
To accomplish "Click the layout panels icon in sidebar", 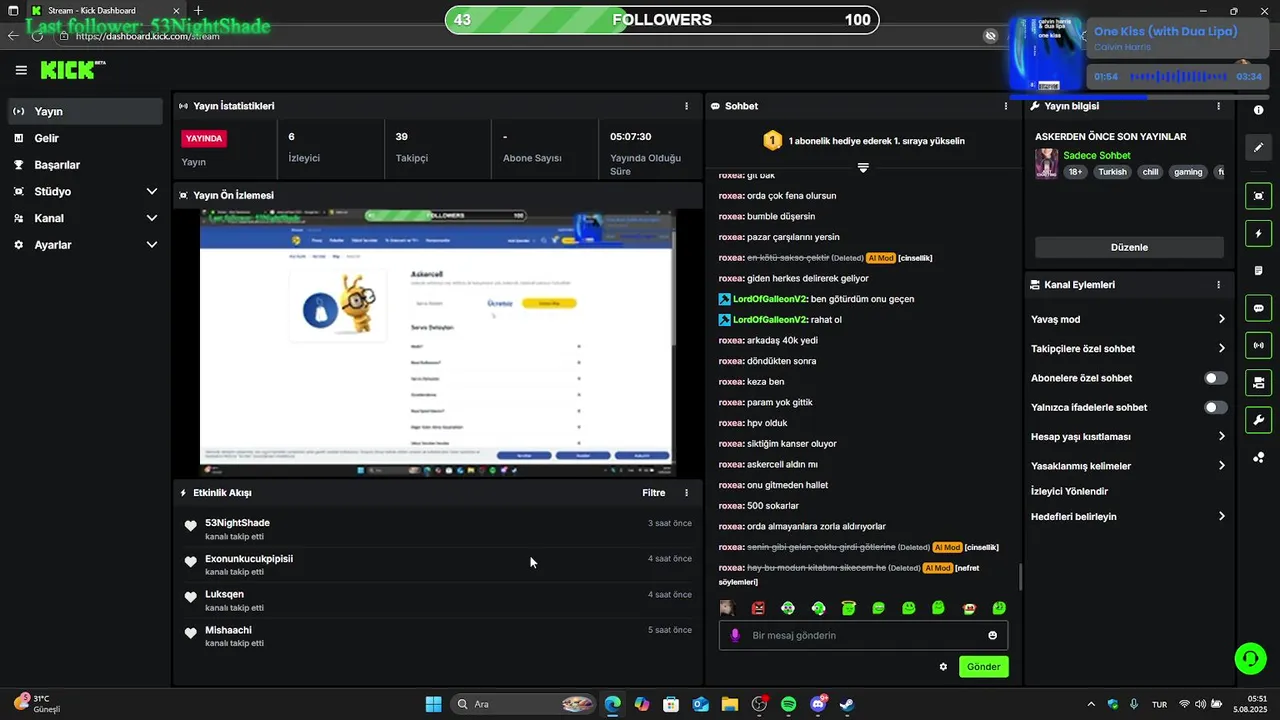I will click(1259, 383).
